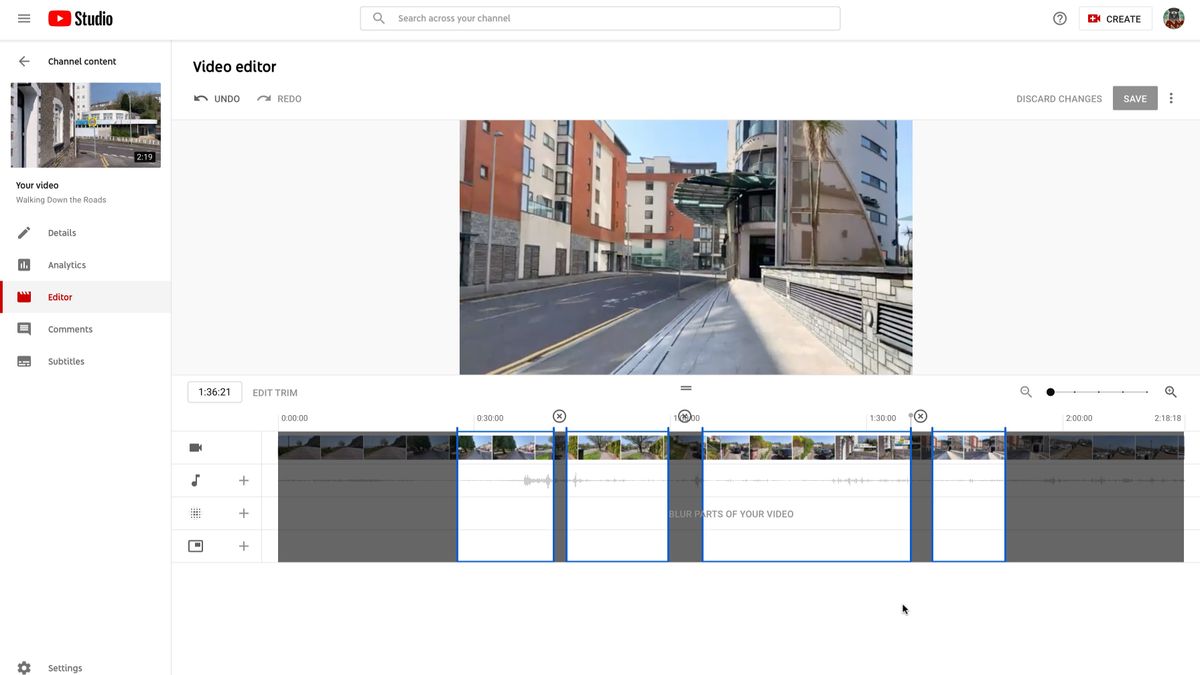Zoom in on the timeline with the magnifier icon
The image size is (1200, 675).
pos(1170,392)
